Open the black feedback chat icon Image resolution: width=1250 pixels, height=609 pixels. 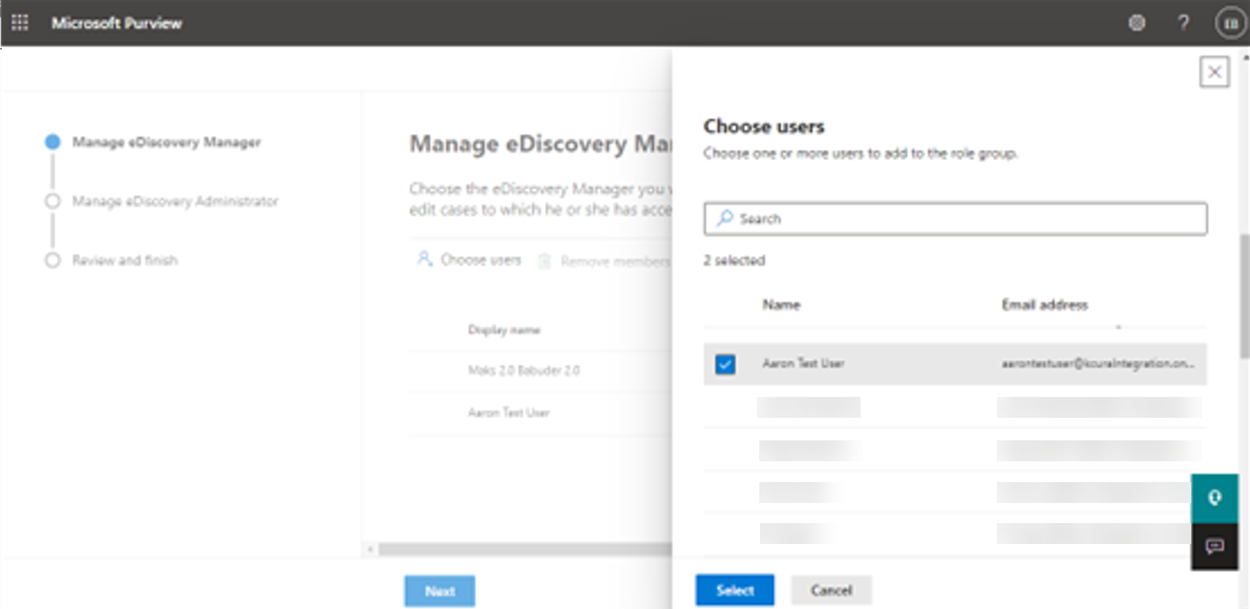pos(1215,546)
